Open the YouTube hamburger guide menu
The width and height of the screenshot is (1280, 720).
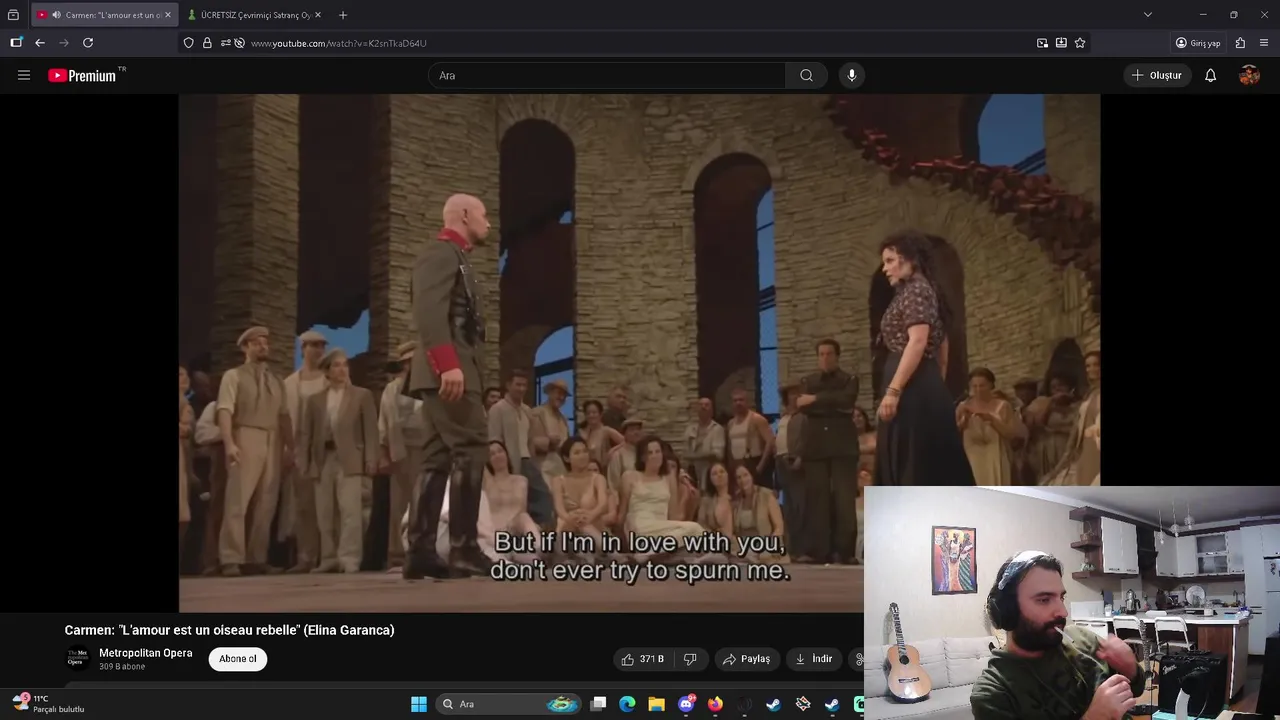24,75
